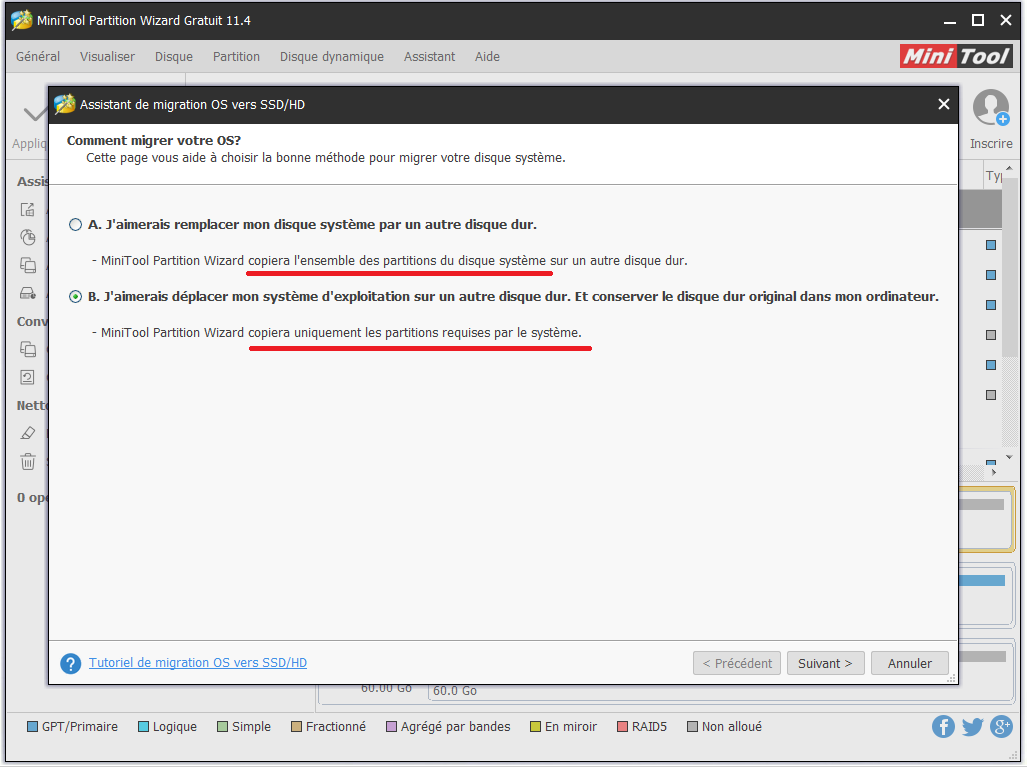Click the RAID5 legend color swatch
The image size is (1027, 767).
point(622,726)
